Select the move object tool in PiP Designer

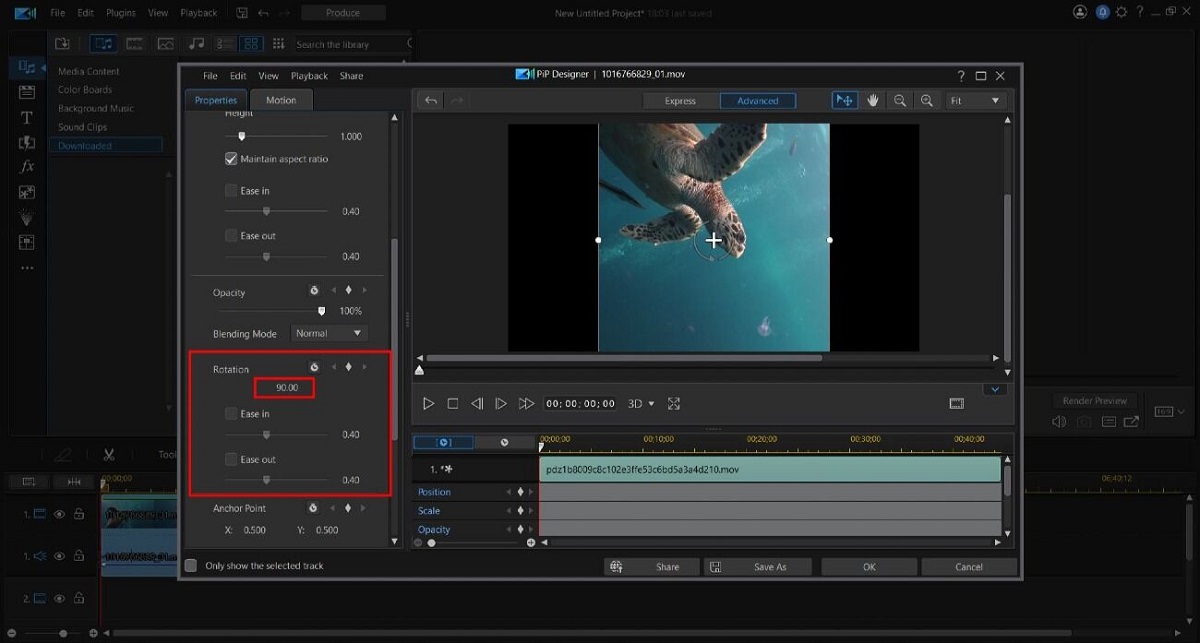point(845,100)
